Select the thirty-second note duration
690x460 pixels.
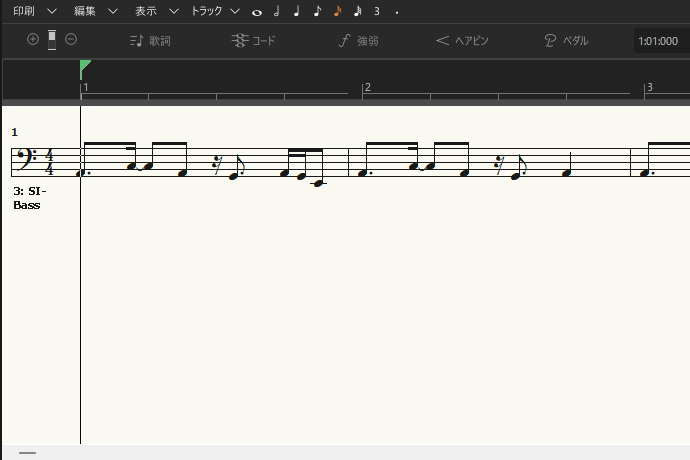tap(357, 11)
